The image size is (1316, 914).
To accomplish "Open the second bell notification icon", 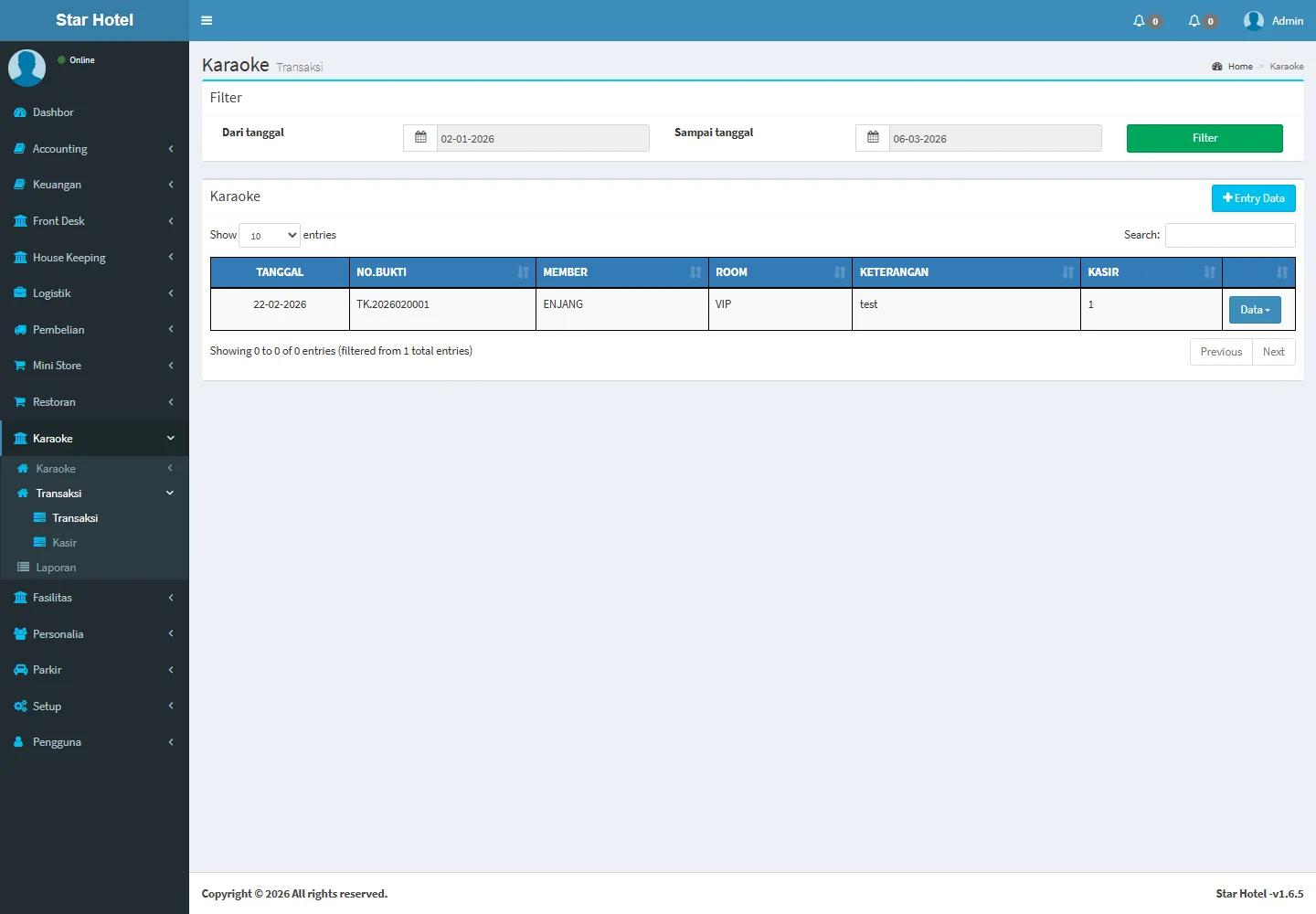I will pos(1194,21).
